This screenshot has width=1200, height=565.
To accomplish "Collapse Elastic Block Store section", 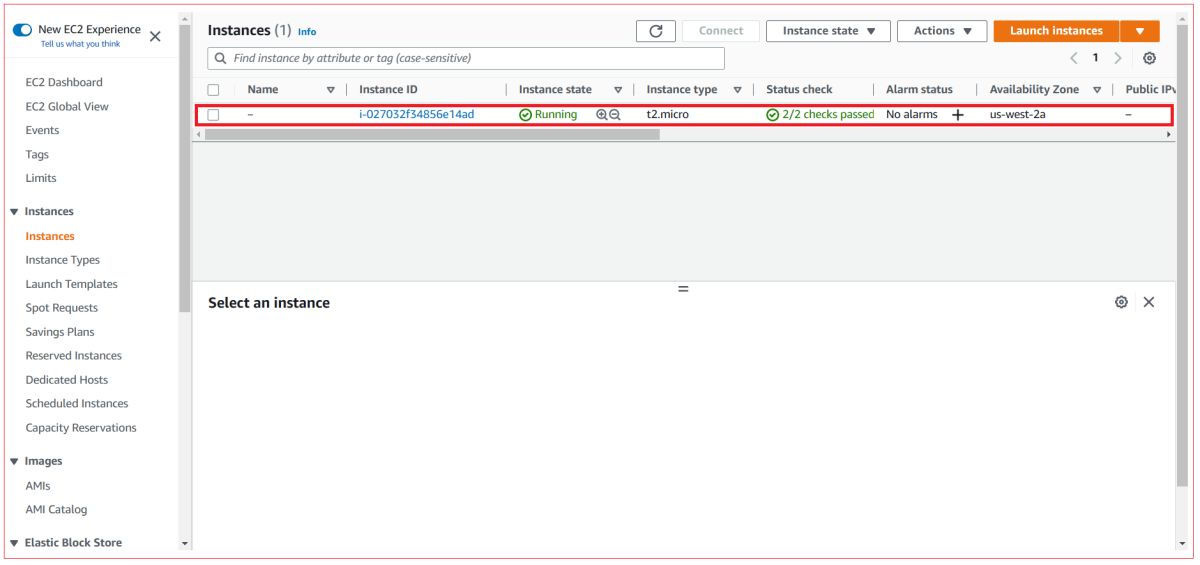I will click(14, 543).
